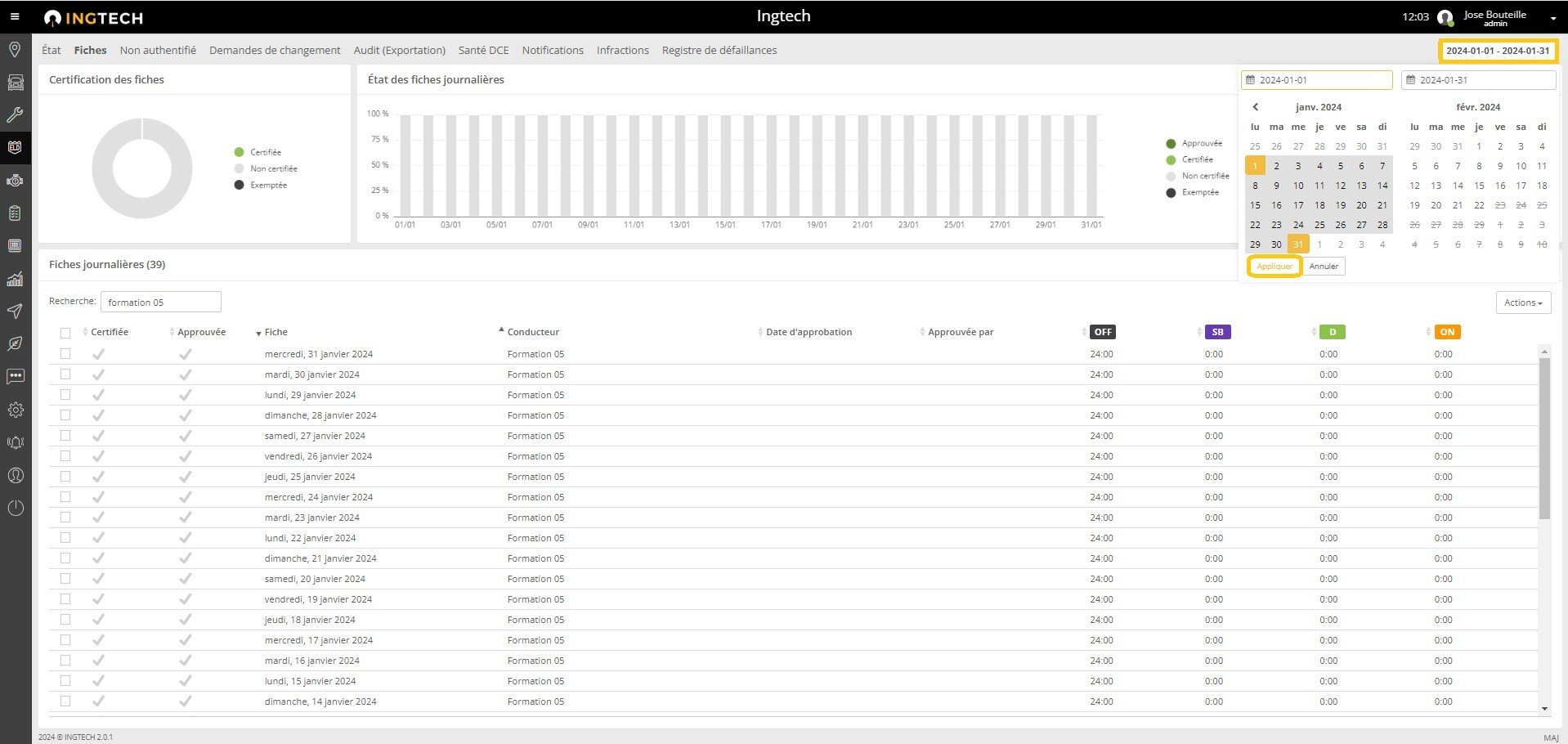Open the Actions dropdown
Screen dimensions: 1568x744
tap(1522, 303)
